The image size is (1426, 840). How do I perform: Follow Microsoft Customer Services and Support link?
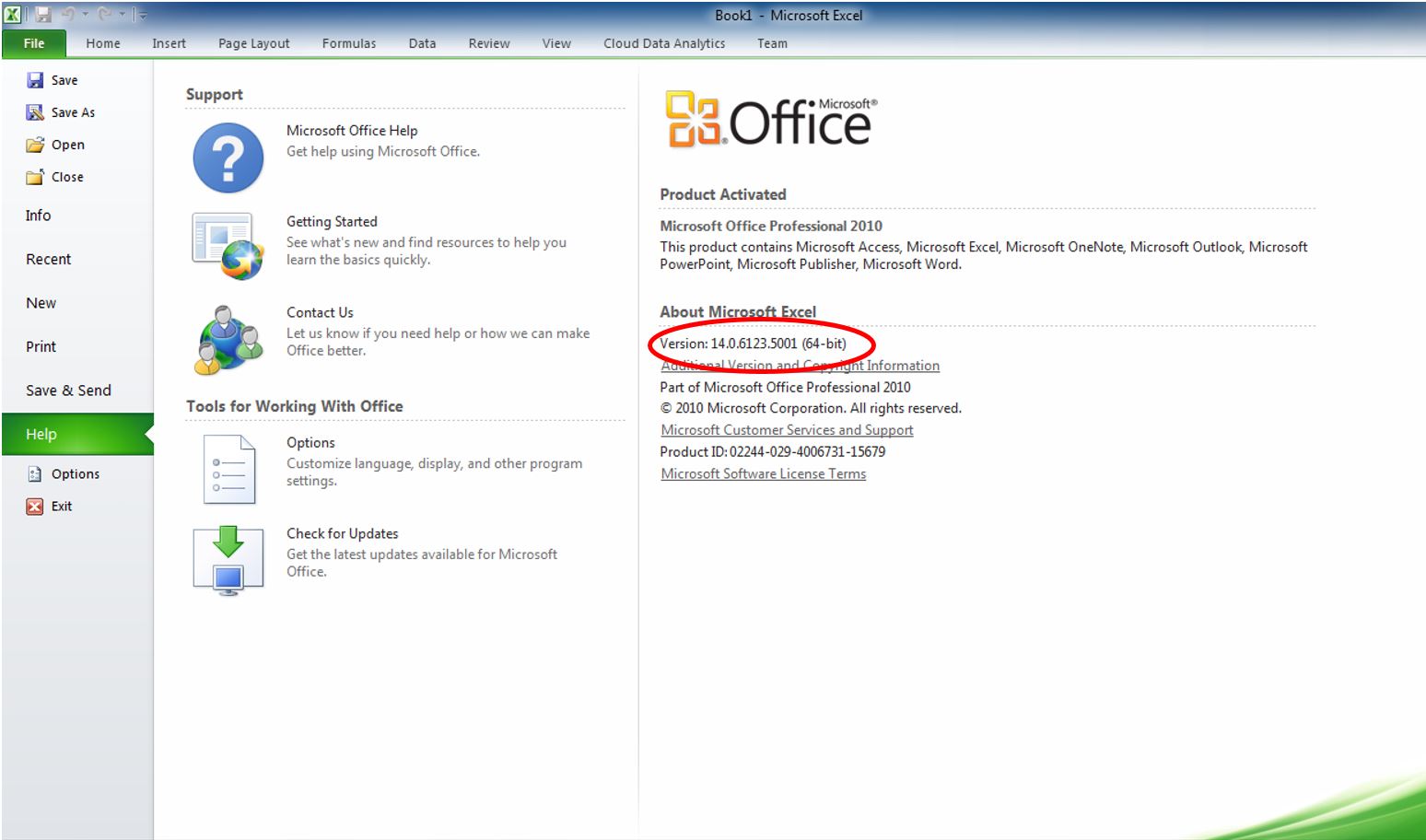click(787, 430)
